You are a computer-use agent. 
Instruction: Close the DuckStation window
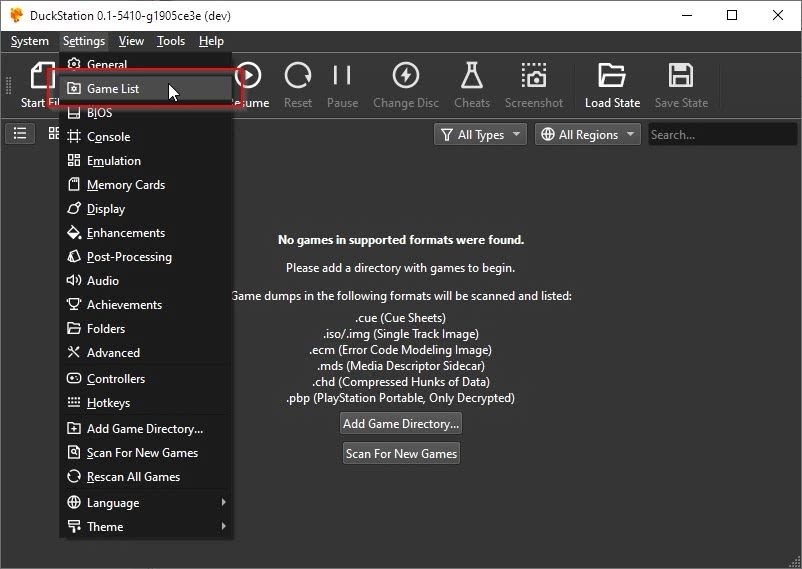pos(777,15)
